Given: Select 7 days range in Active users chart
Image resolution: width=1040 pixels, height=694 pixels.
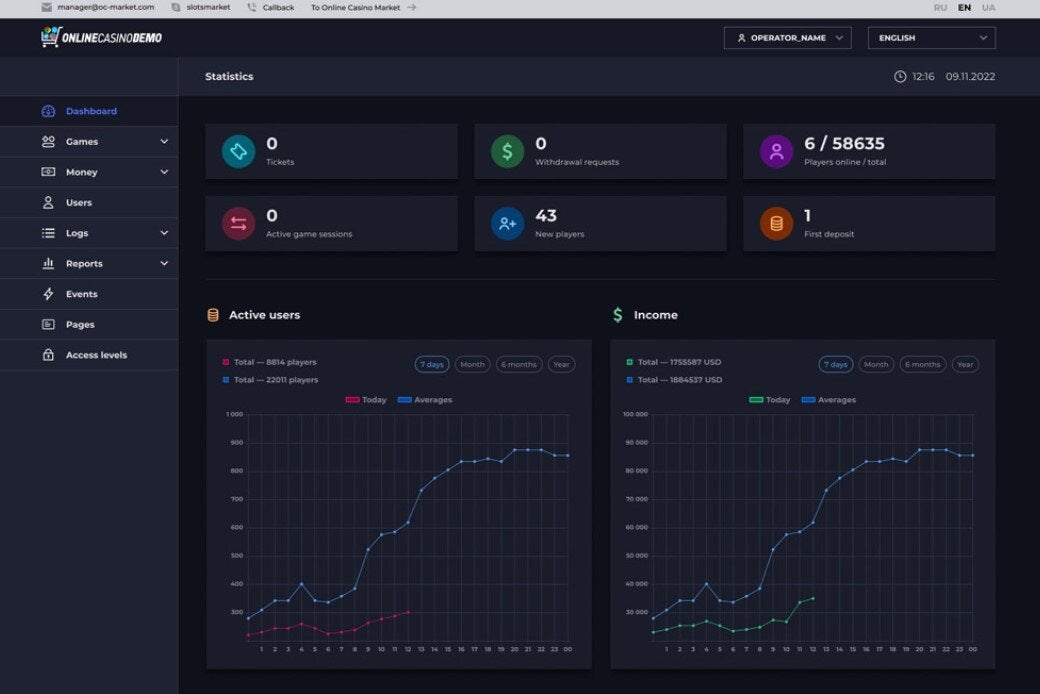Looking at the screenshot, I should pos(432,364).
